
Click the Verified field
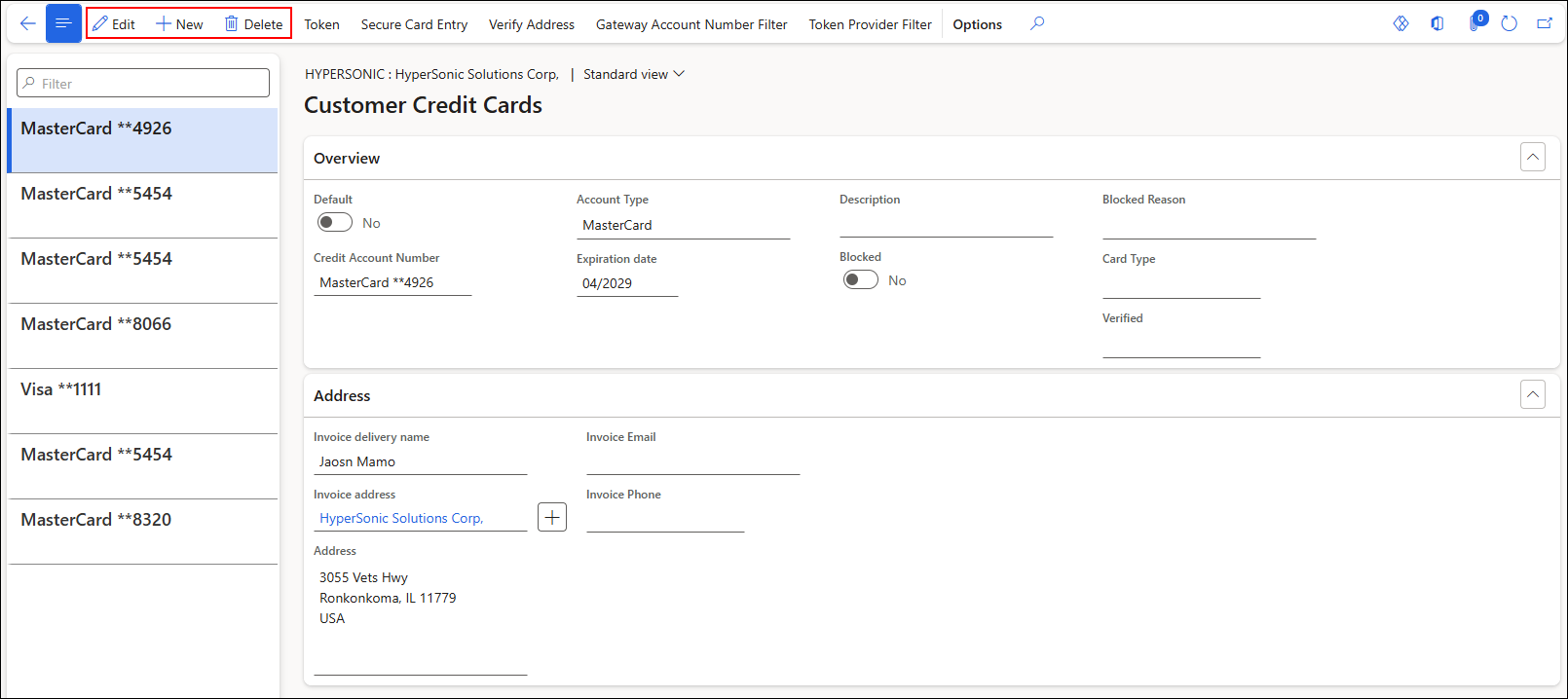tap(1181, 345)
